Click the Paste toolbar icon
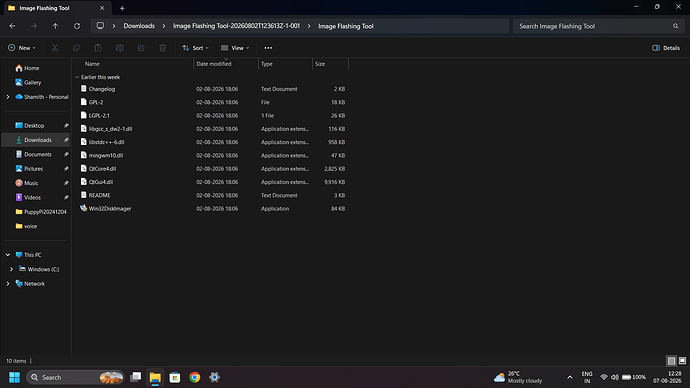 (x=98, y=48)
